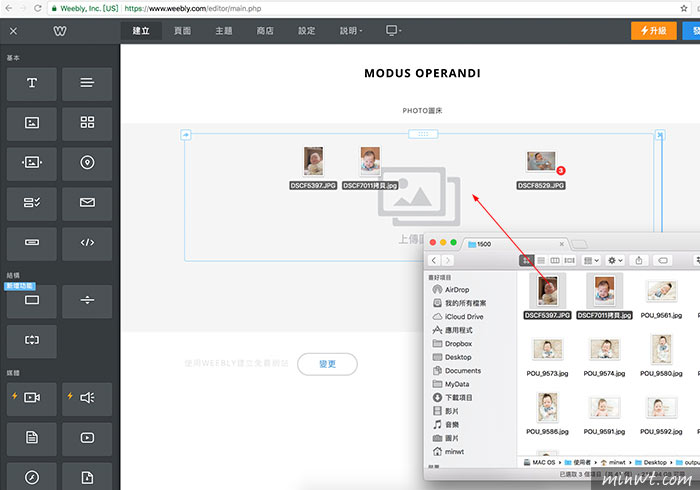This screenshot has width=700, height=490.
Task: Select the POU_9591.jpg thumbnail in Finder
Action: pos(604,408)
